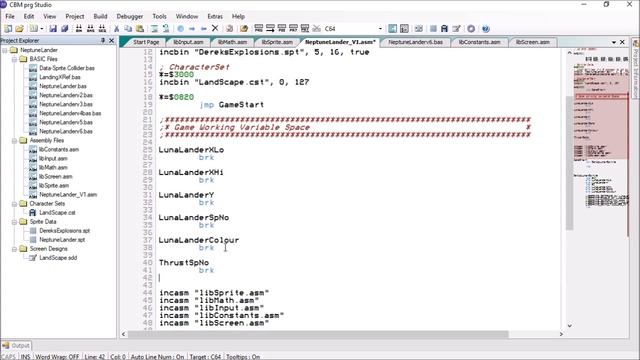The width and height of the screenshot is (640, 360).
Task: Select LandScape.sdd in Project Explorer
Action: click(x=58, y=258)
